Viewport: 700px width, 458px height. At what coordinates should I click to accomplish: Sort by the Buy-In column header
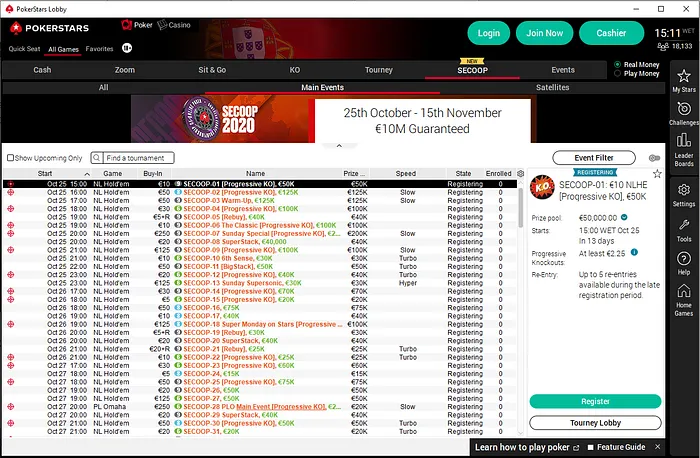153,173
